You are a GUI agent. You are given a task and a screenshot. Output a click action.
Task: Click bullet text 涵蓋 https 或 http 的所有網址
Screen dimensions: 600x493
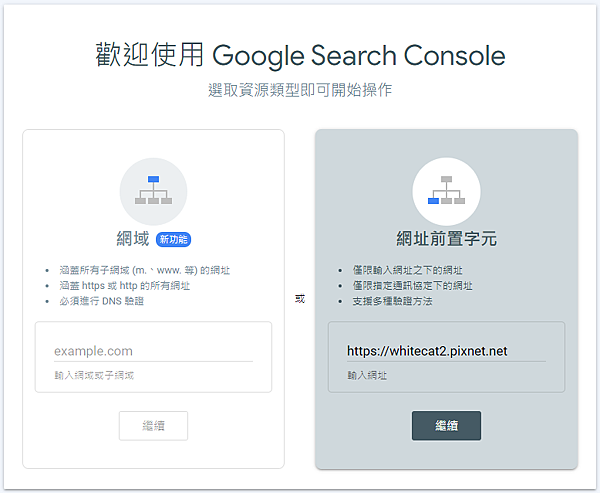pos(125,286)
